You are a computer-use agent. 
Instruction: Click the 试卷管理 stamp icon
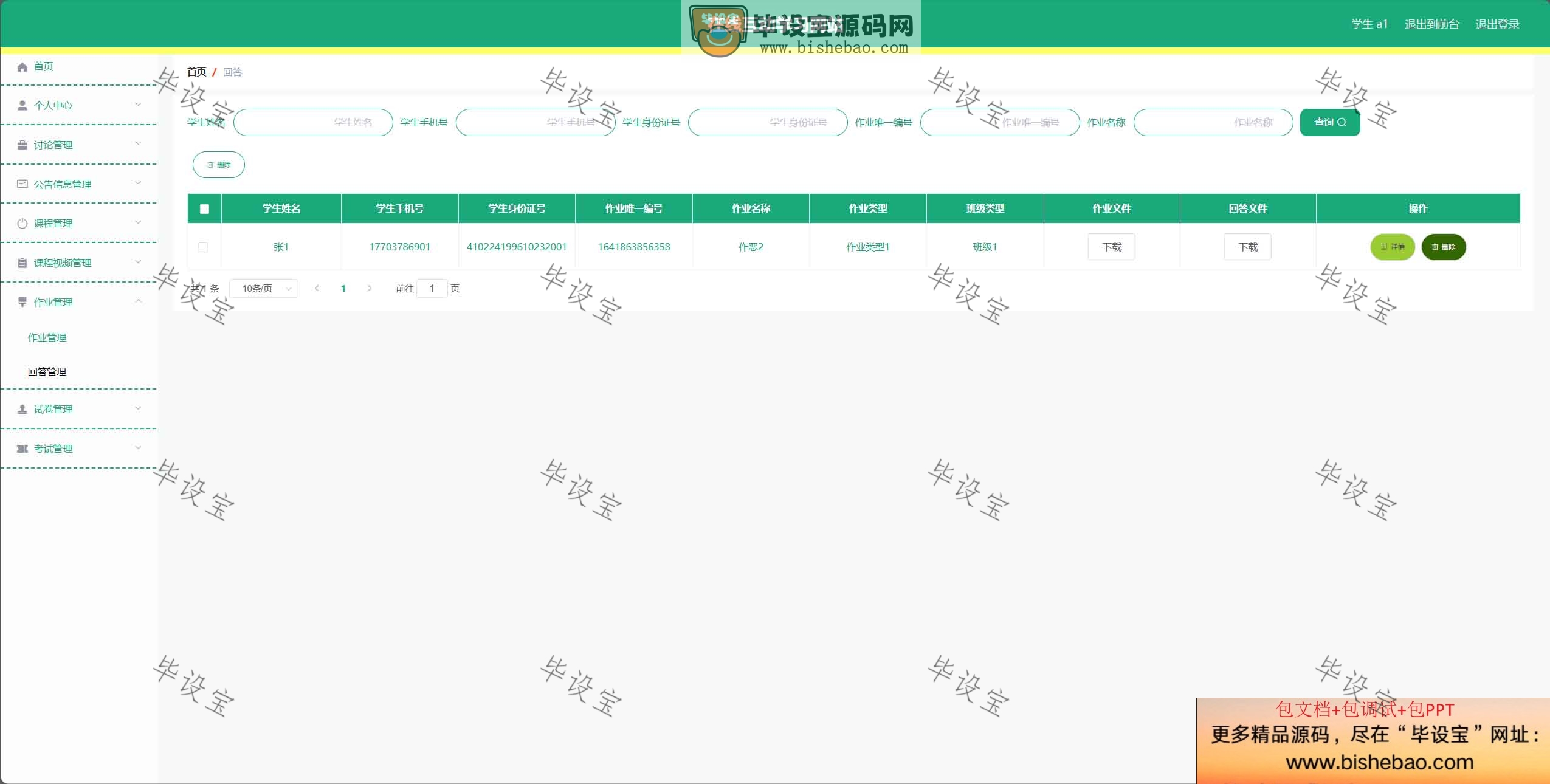click(x=22, y=410)
